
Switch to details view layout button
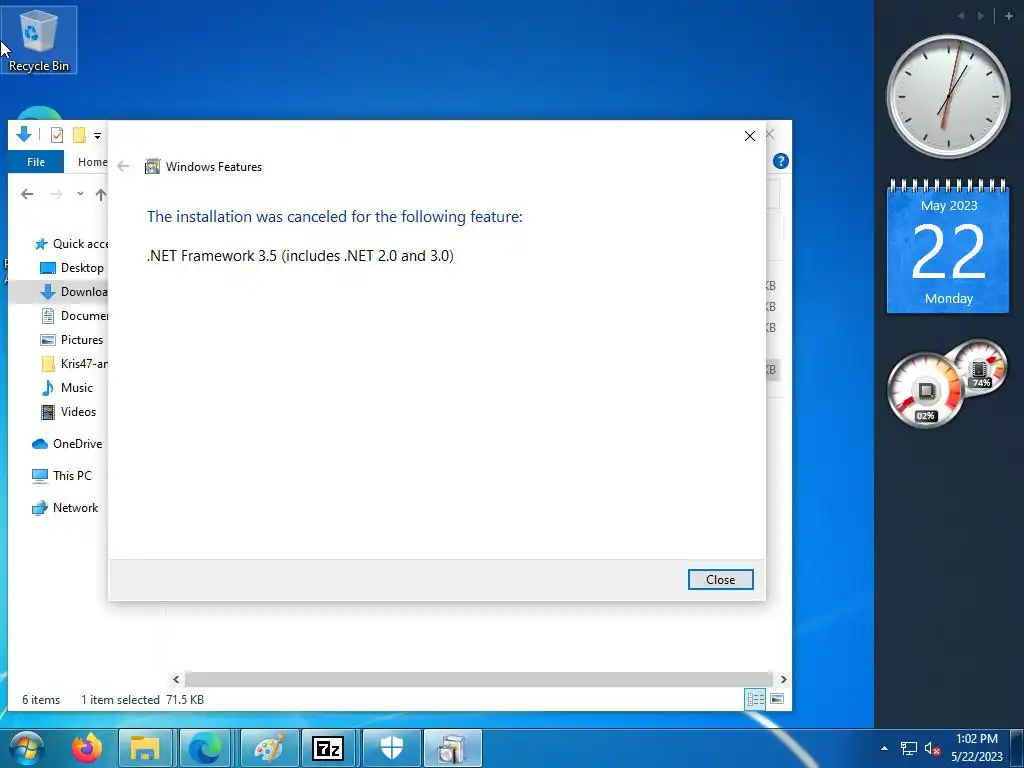click(x=756, y=699)
